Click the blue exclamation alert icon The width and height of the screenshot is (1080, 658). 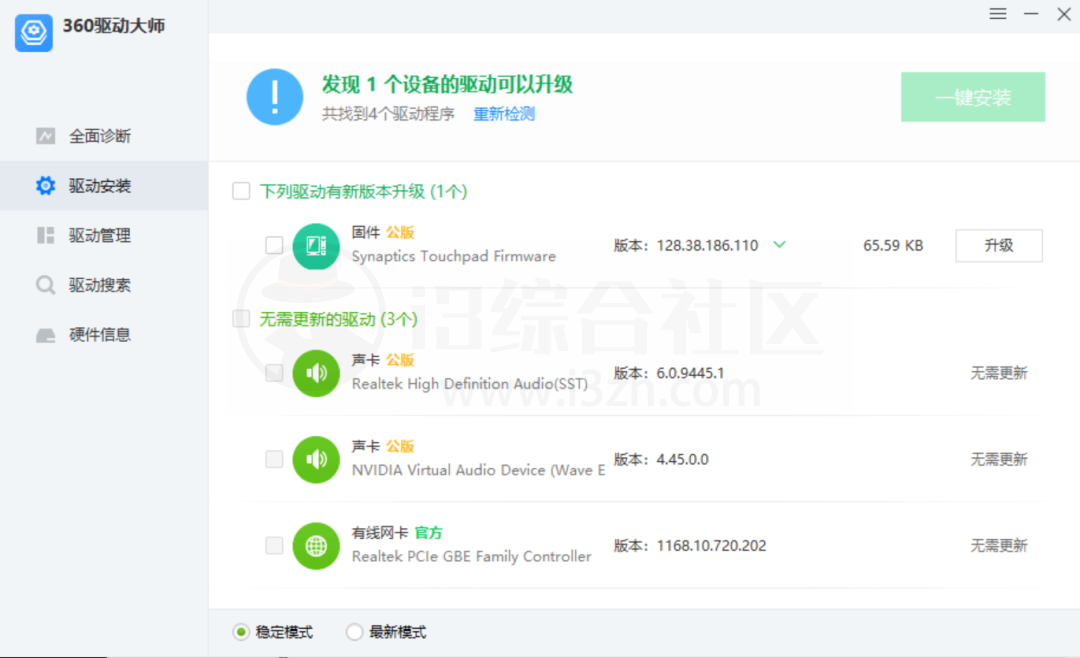pyautogui.click(x=275, y=96)
